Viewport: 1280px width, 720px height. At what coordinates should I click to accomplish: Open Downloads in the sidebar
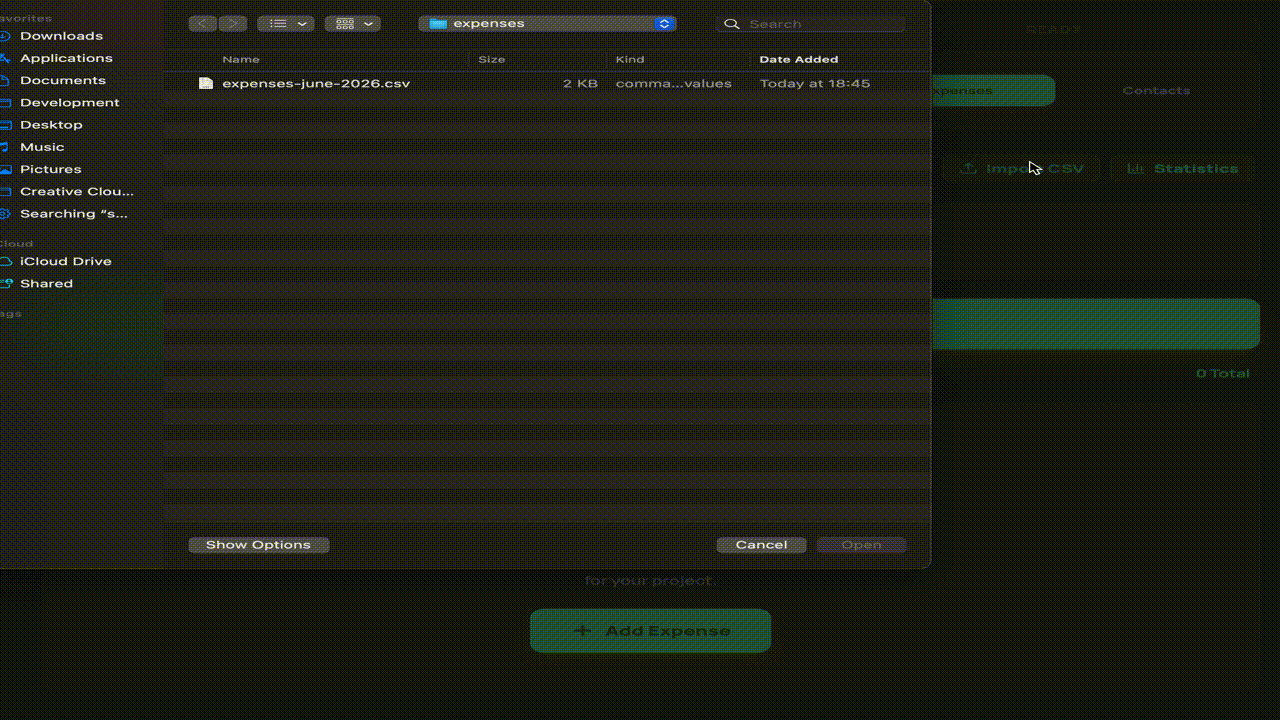point(61,36)
